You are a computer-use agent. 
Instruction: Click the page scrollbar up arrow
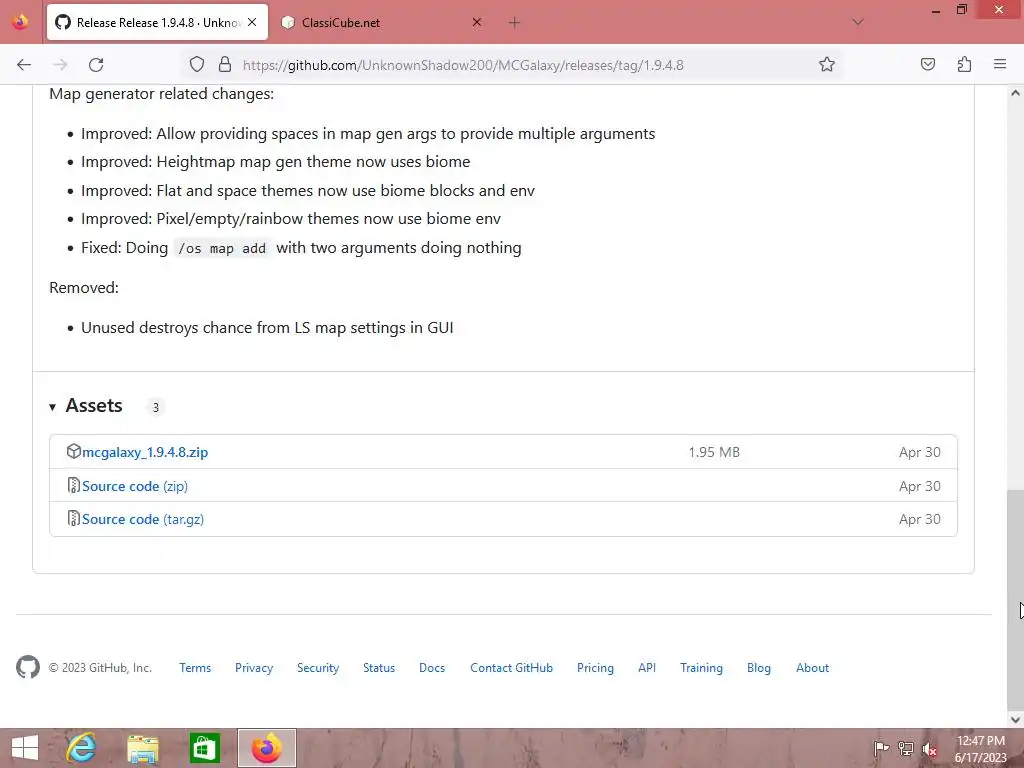click(x=1015, y=93)
